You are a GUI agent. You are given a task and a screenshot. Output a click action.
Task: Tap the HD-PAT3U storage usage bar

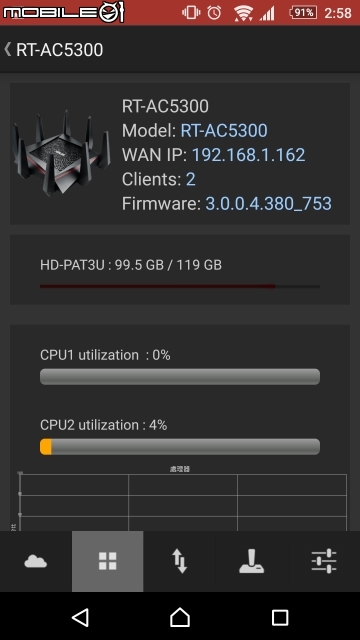coord(180,287)
